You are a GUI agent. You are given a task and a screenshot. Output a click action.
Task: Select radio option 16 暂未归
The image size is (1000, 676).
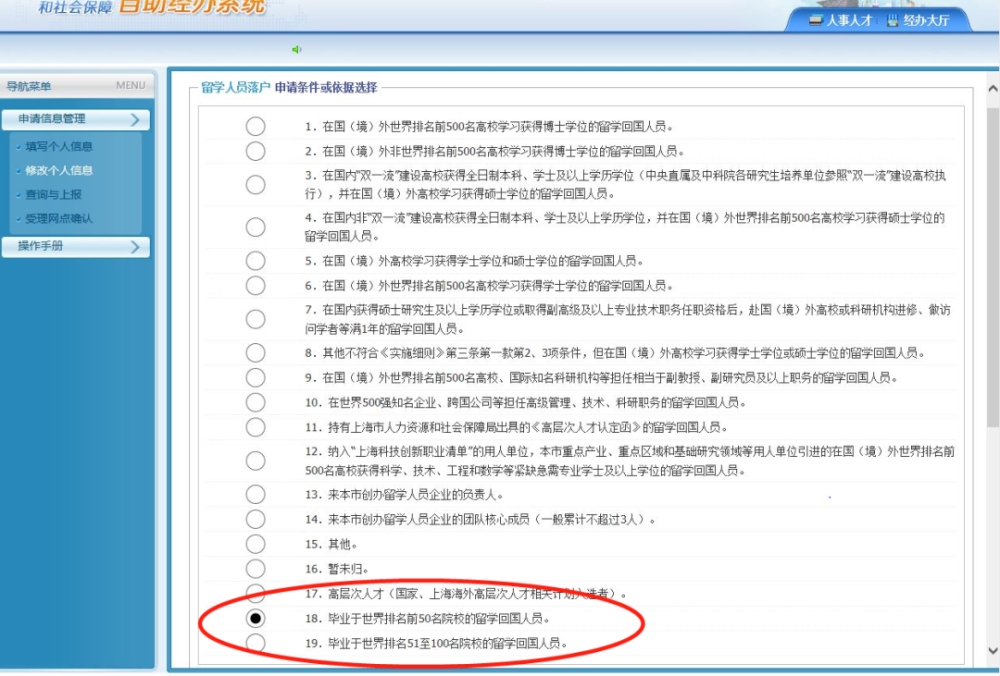tap(255, 568)
